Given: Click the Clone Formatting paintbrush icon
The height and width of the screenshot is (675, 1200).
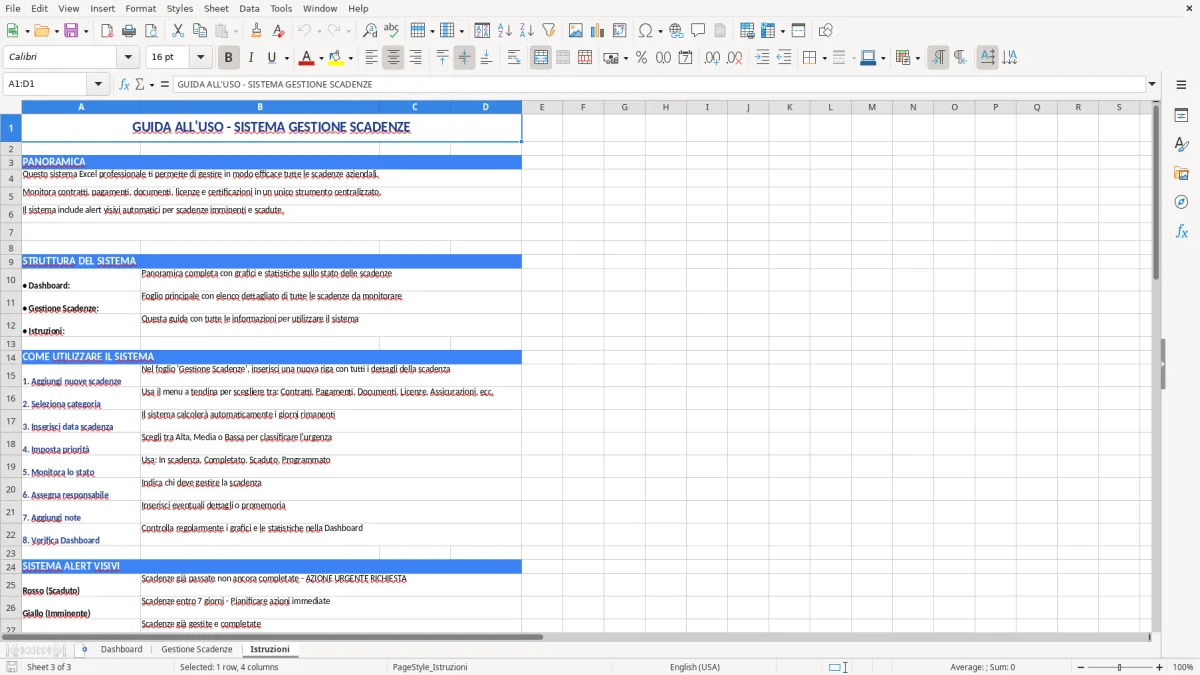Looking at the screenshot, I should [x=257, y=31].
